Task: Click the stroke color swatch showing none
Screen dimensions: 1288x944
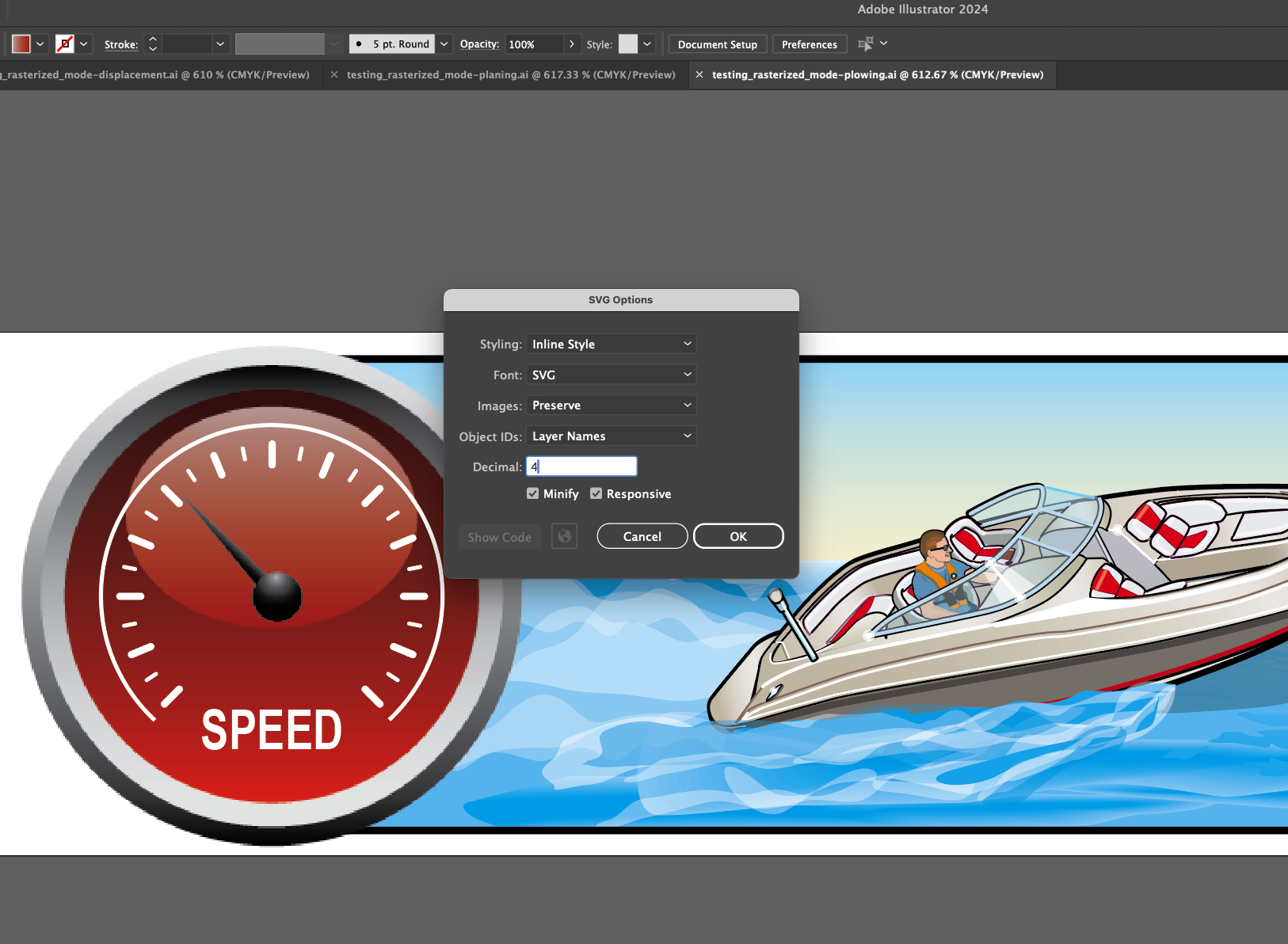Action: (67, 44)
